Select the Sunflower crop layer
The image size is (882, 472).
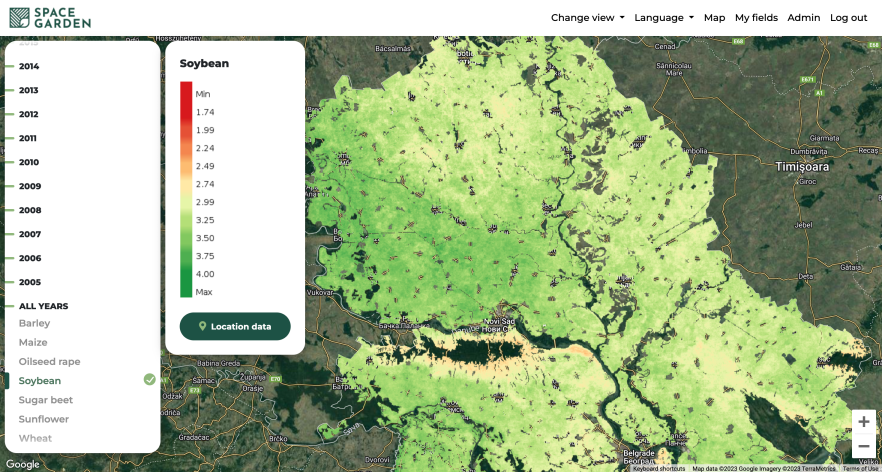click(44, 419)
